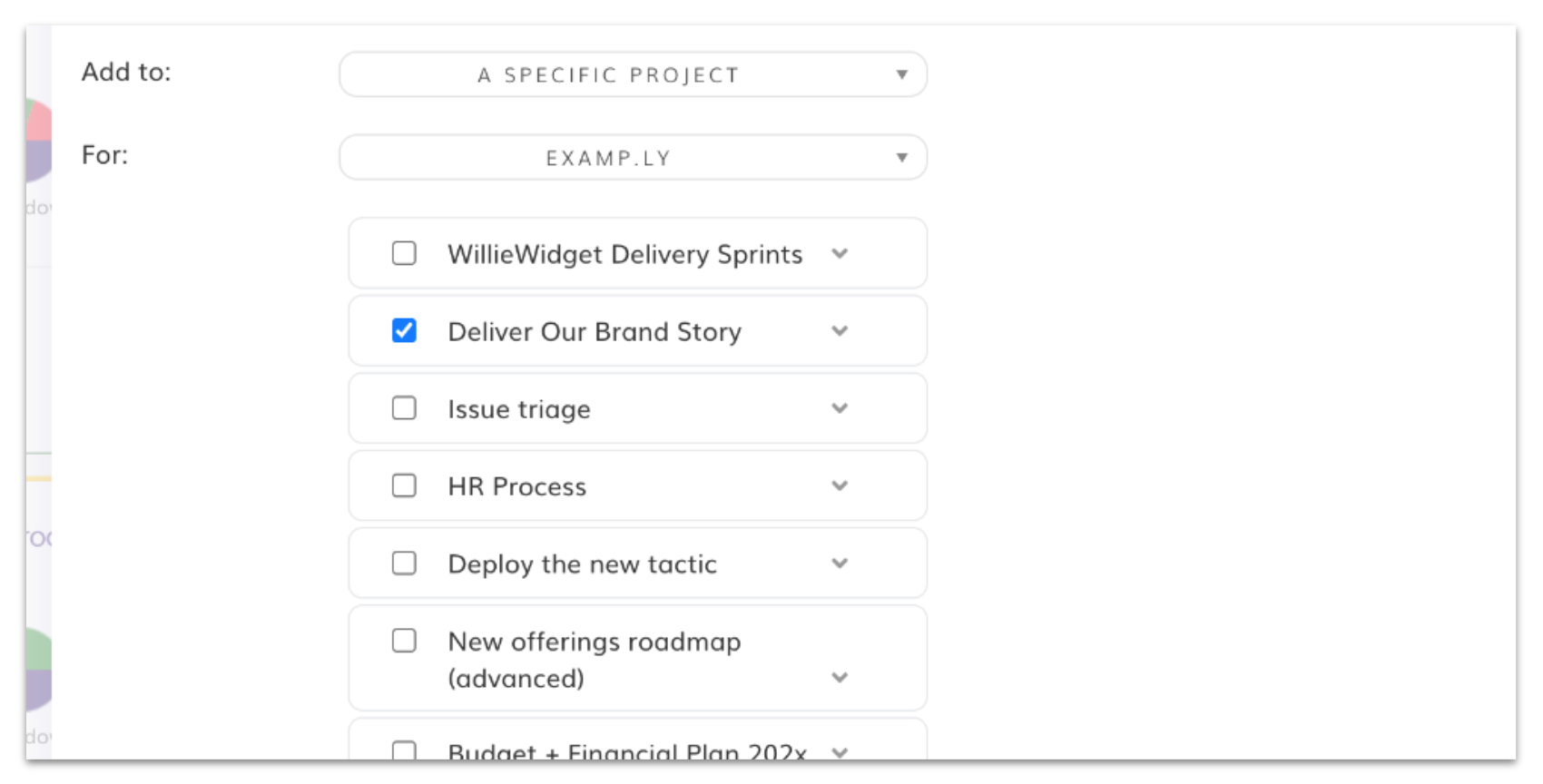Expand the HR Process chevron
Screen dimensions: 1543x784
(840, 486)
